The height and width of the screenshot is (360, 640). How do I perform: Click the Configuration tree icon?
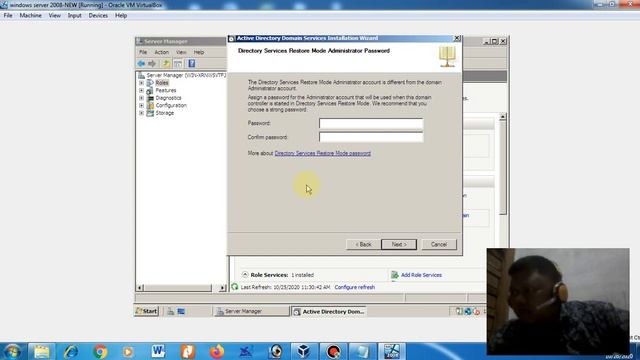point(150,105)
